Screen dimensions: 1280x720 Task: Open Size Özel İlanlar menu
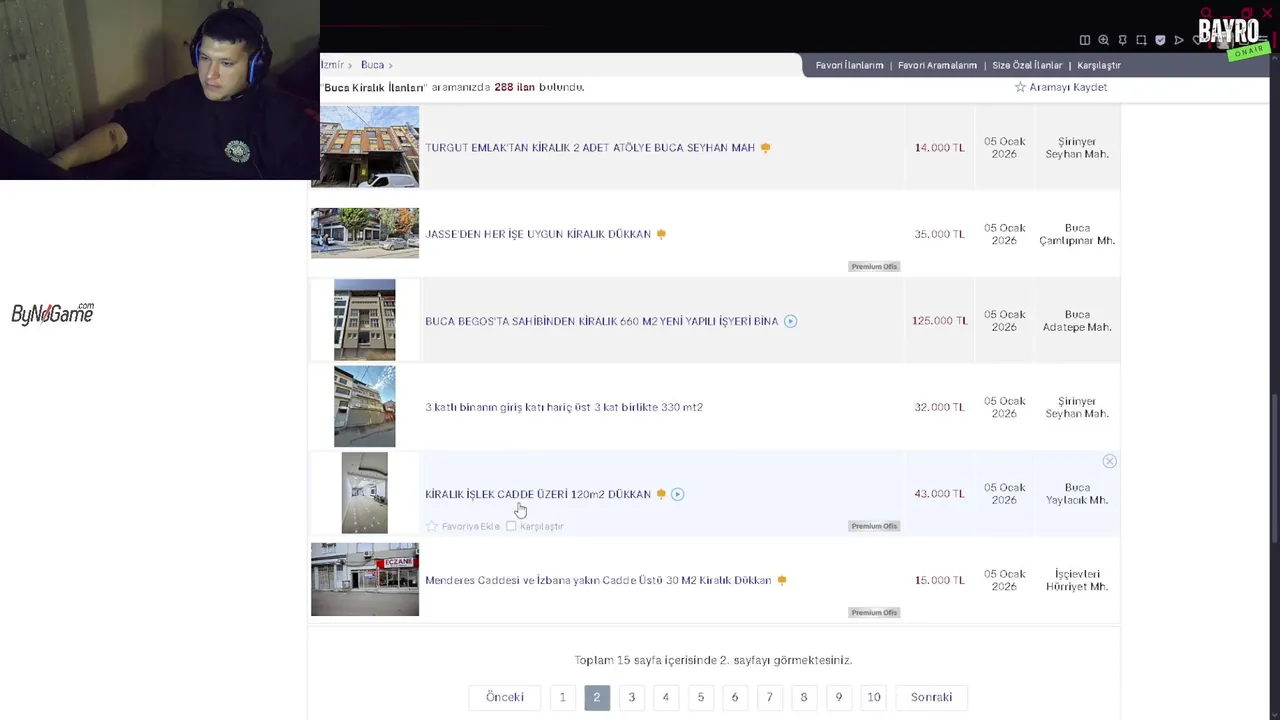[x=1027, y=65]
